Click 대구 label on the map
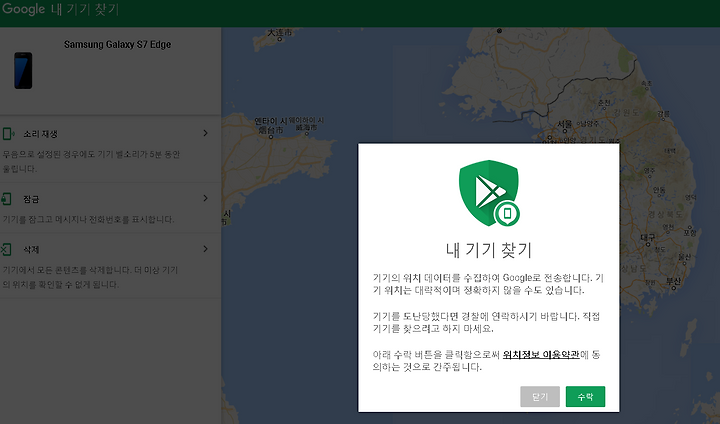Viewport: 720px width, 424px height. click(648, 237)
